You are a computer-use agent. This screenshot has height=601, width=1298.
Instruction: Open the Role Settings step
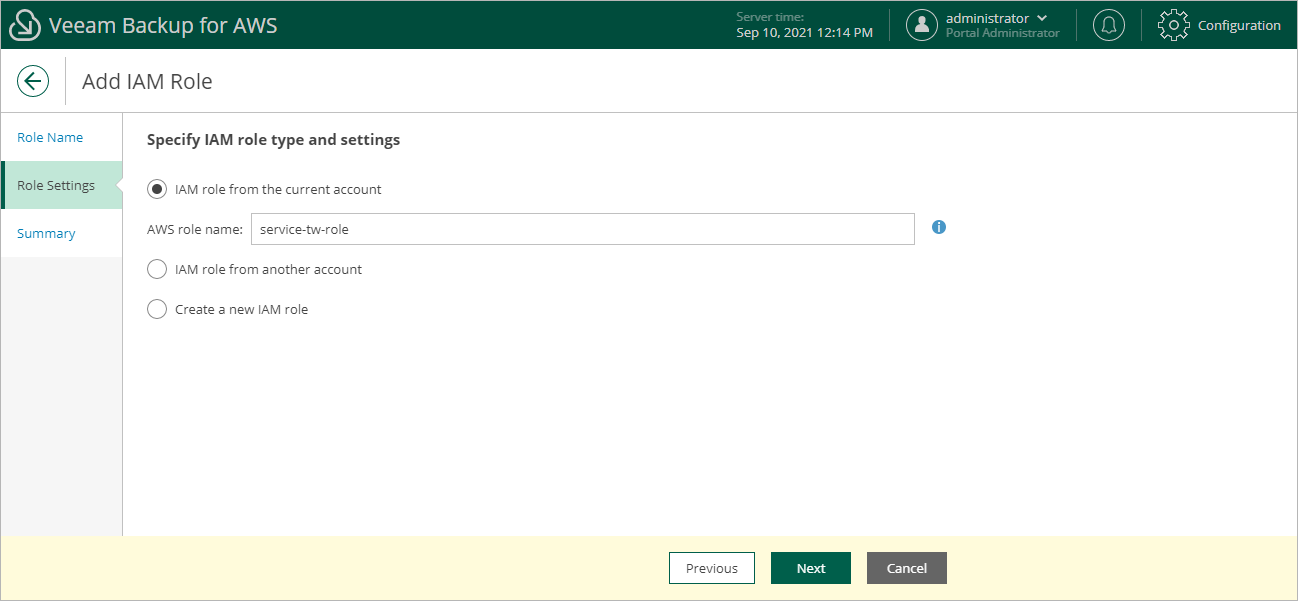tap(62, 185)
